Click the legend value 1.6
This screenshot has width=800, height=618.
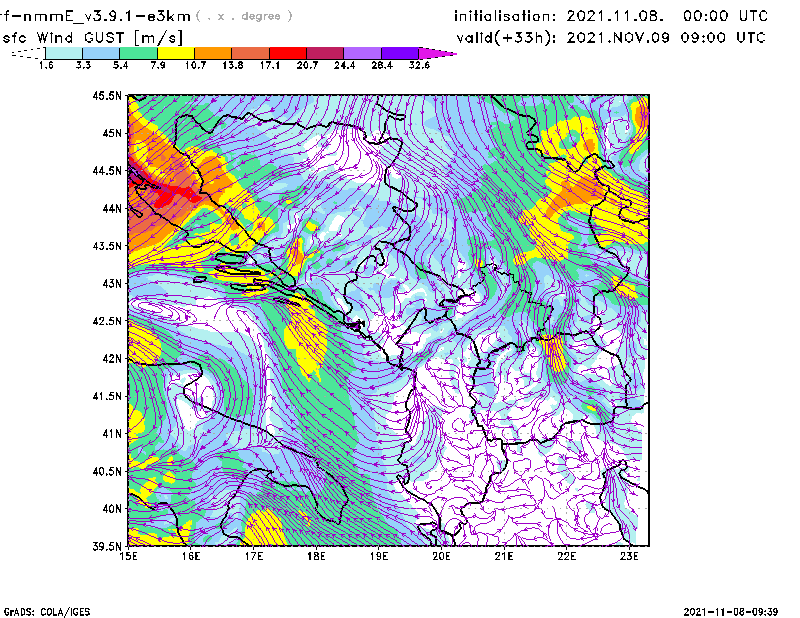click(46, 65)
